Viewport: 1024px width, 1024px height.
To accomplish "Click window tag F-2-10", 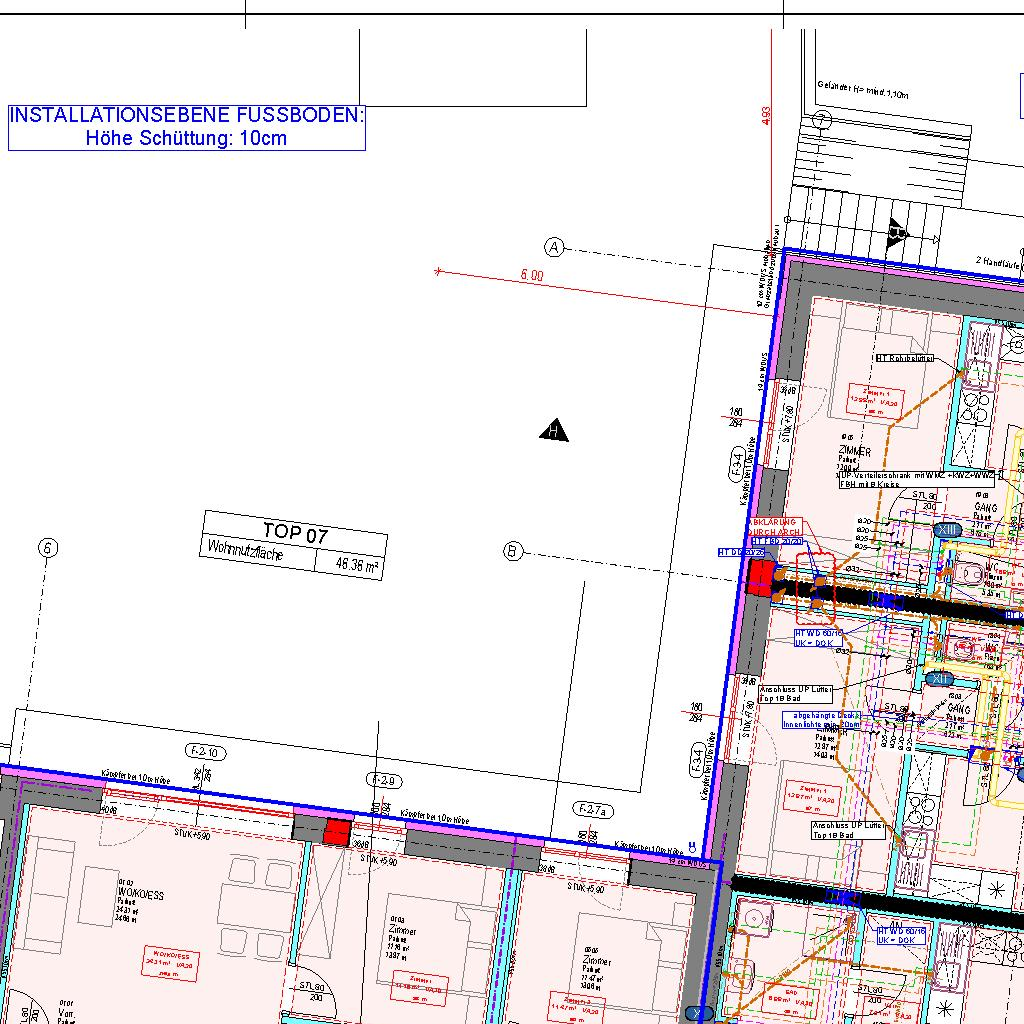I will (201, 751).
